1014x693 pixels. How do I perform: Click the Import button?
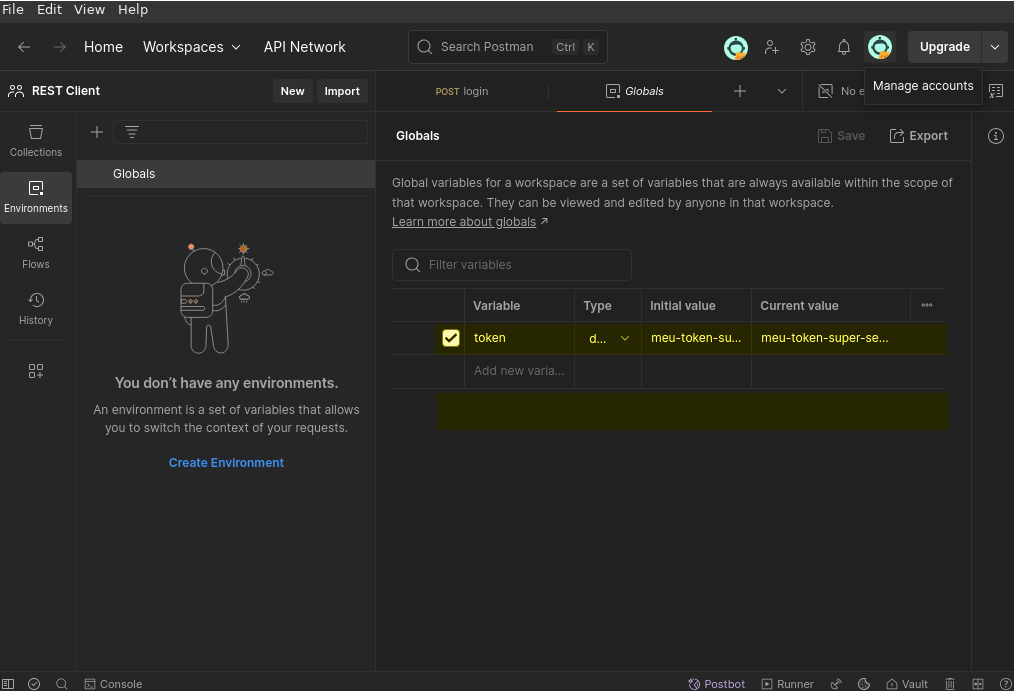click(342, 91)
